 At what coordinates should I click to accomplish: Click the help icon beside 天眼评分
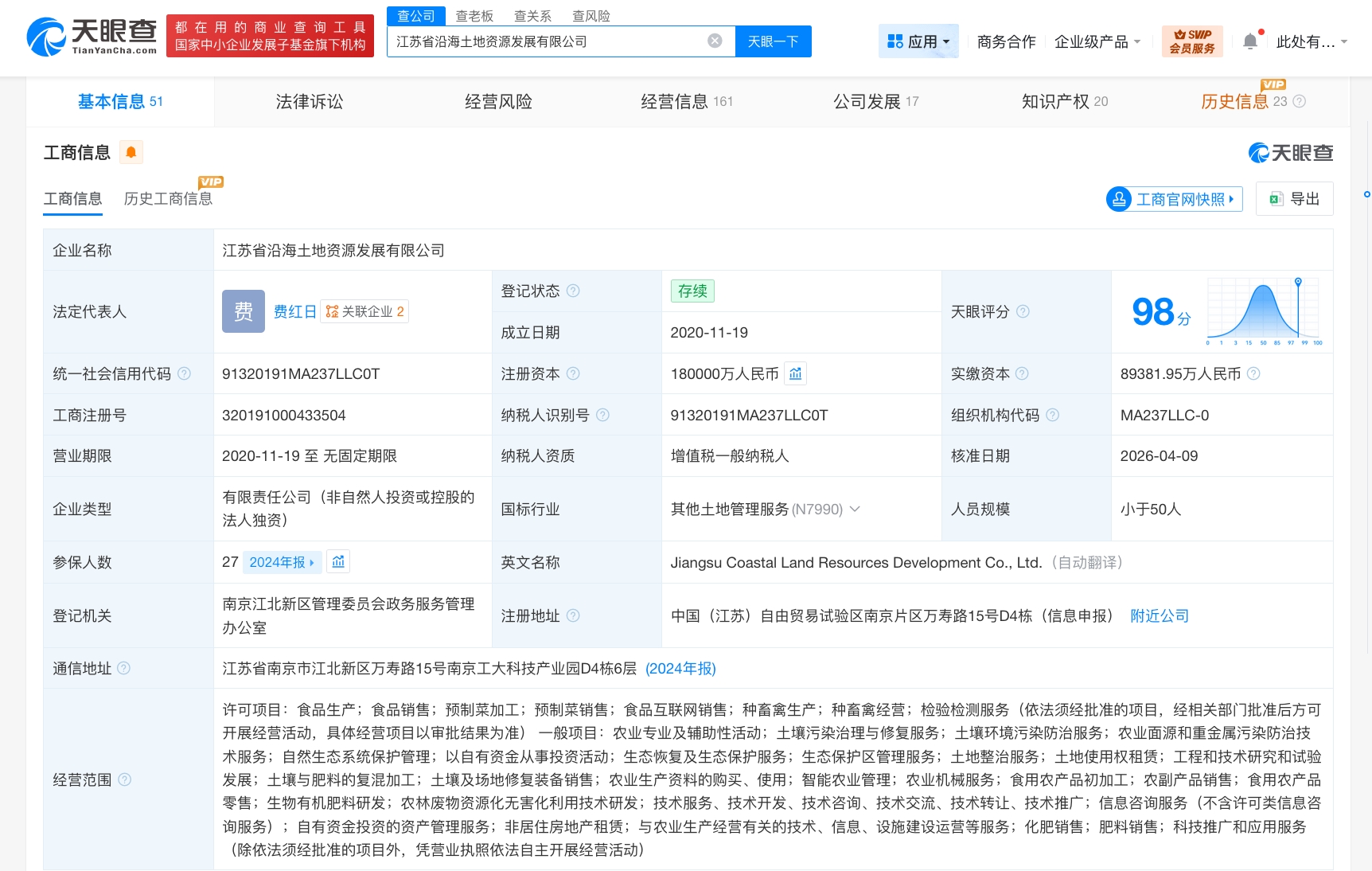(x=1025, y=312)
